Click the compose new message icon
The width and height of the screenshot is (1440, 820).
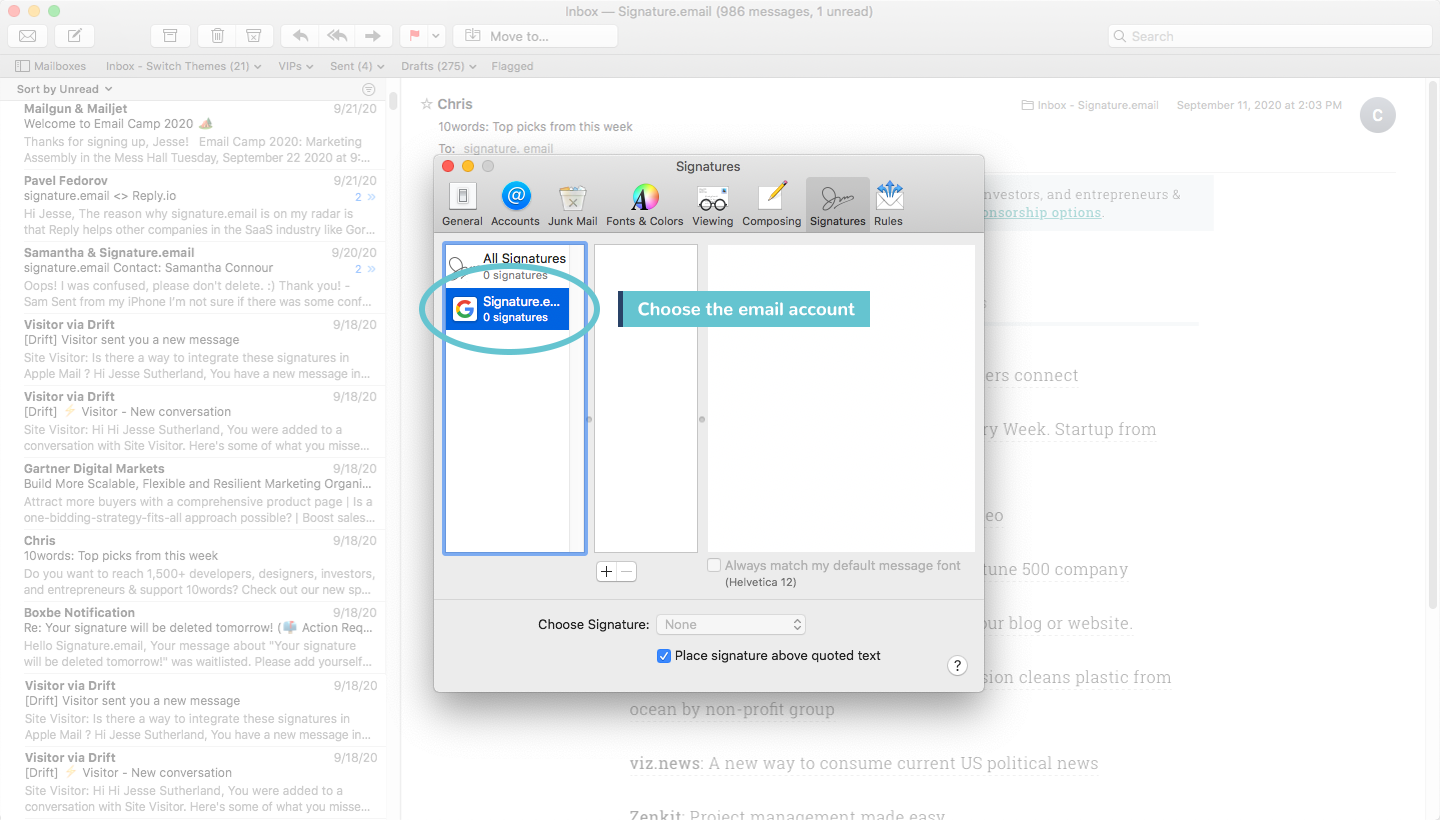73,35
